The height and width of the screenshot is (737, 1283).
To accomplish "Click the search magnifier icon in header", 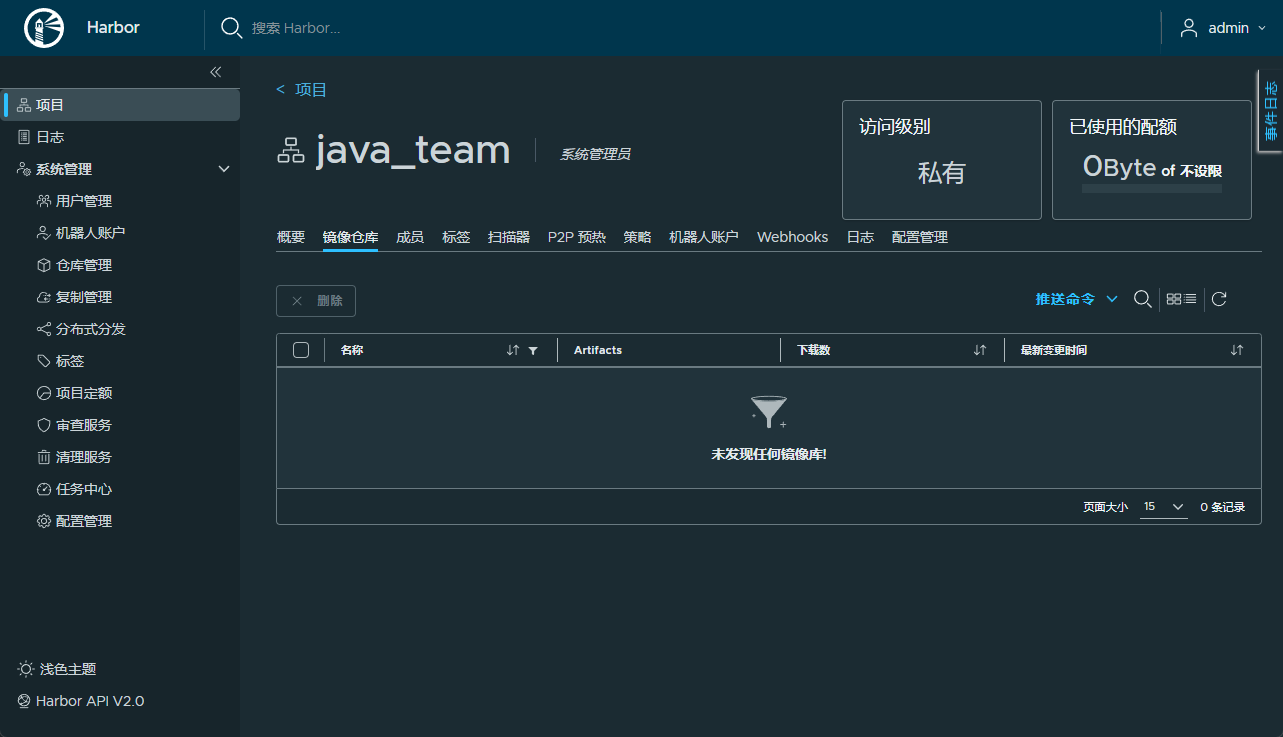I will tap(231, 28).
